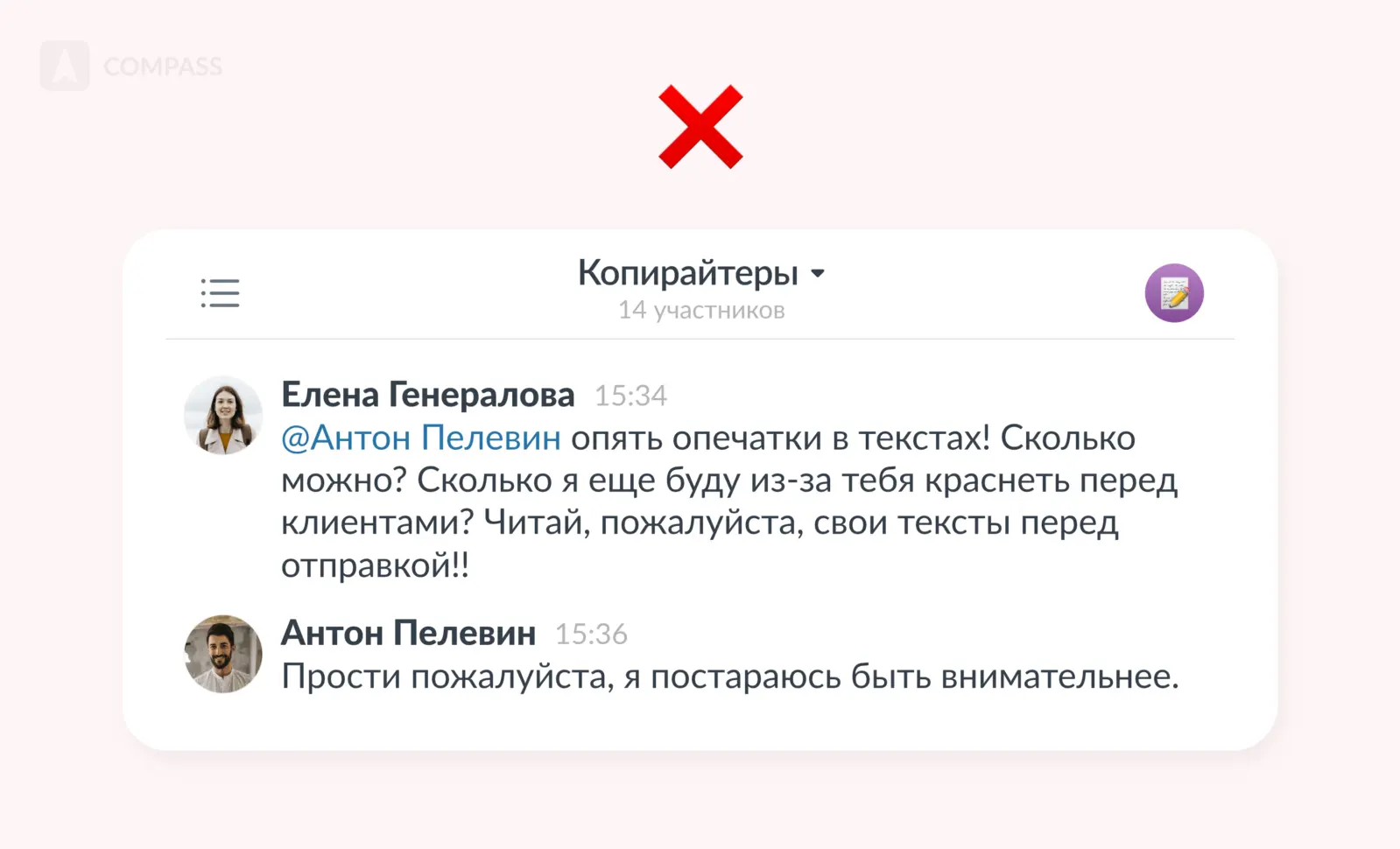Viewport: 1400px width, 849px height.
Task: Click the COMPASS wordmark text
Action: pos(163,67)
